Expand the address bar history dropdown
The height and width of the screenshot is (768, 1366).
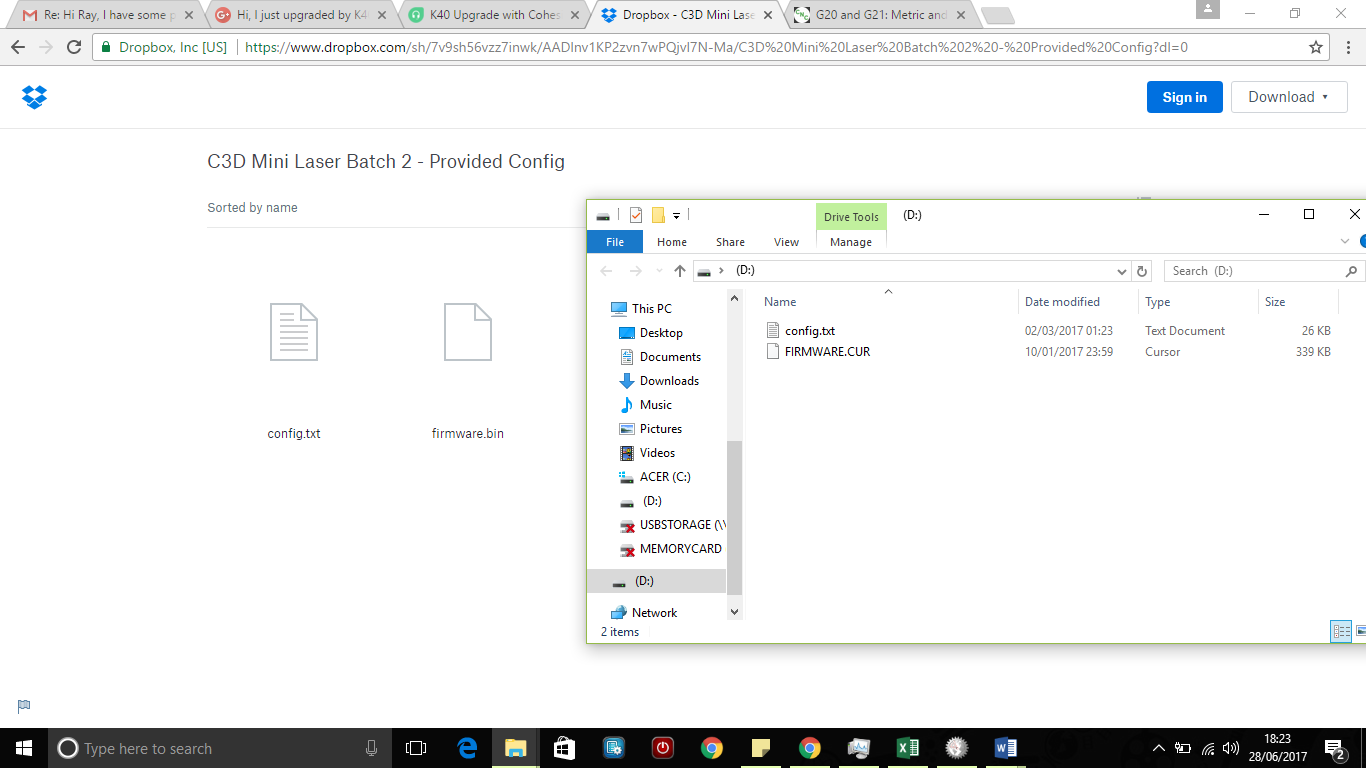point(1122,271)
